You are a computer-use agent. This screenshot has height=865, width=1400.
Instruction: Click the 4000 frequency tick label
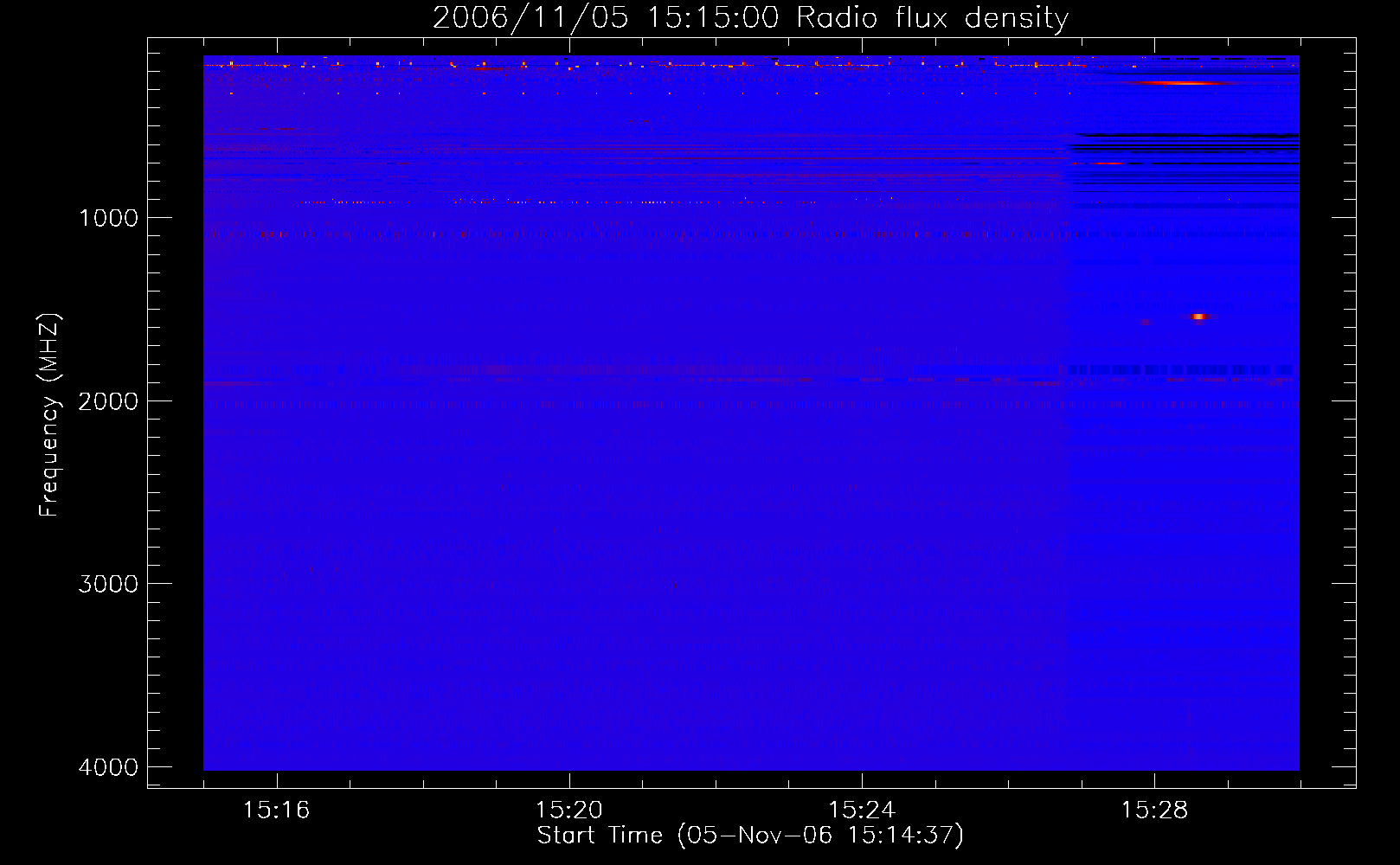click(108, 767)
